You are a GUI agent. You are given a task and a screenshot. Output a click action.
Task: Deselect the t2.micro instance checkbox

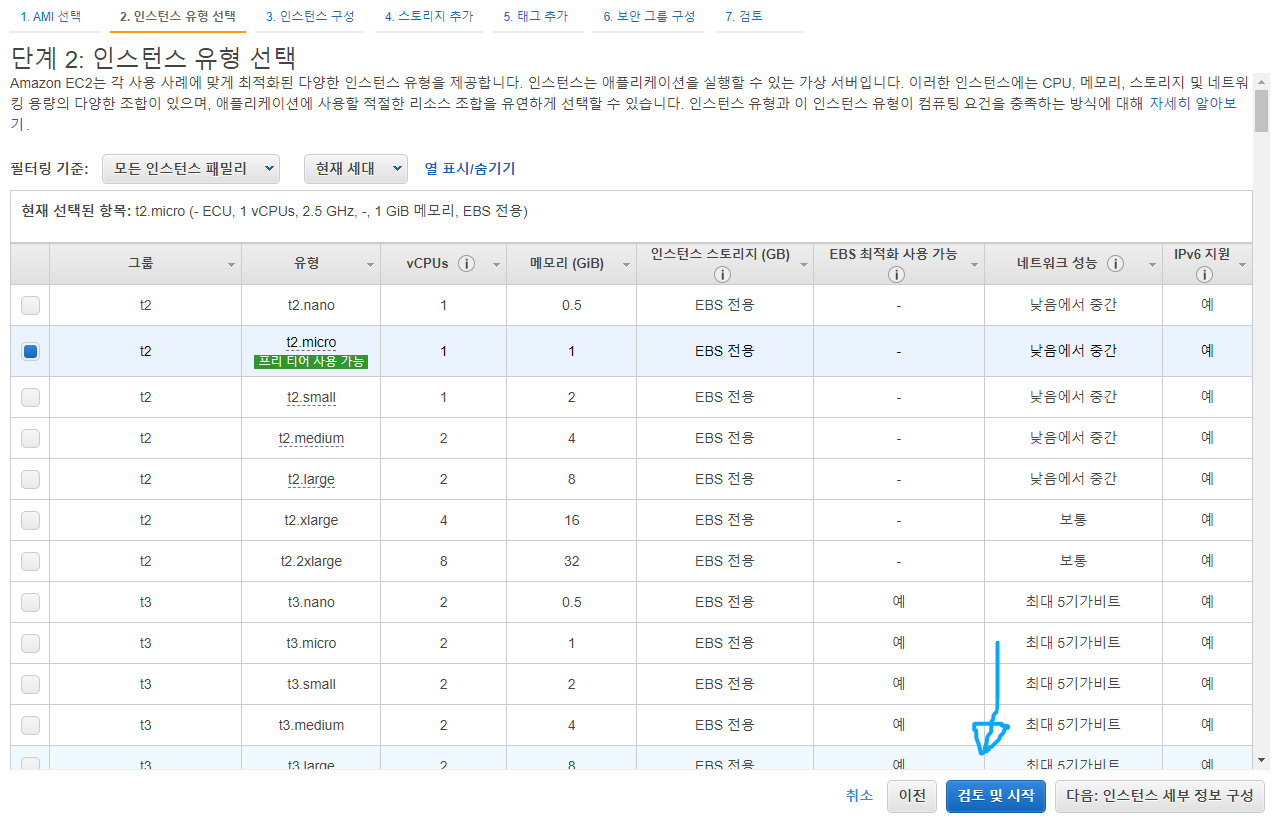coord(30,351)
